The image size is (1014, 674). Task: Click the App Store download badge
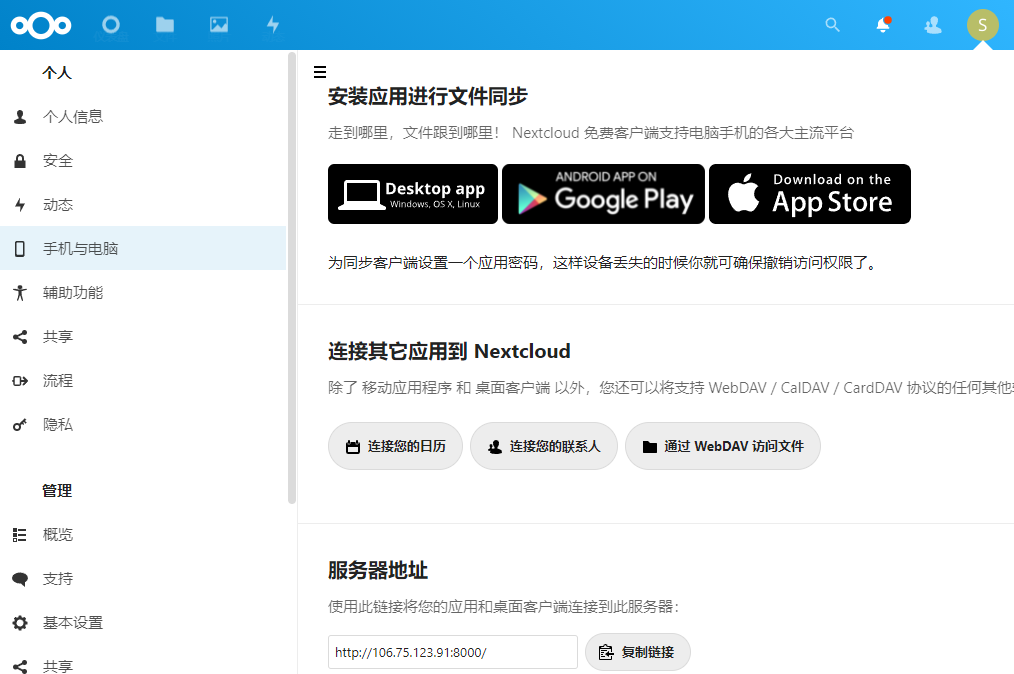tap(810, 194)
